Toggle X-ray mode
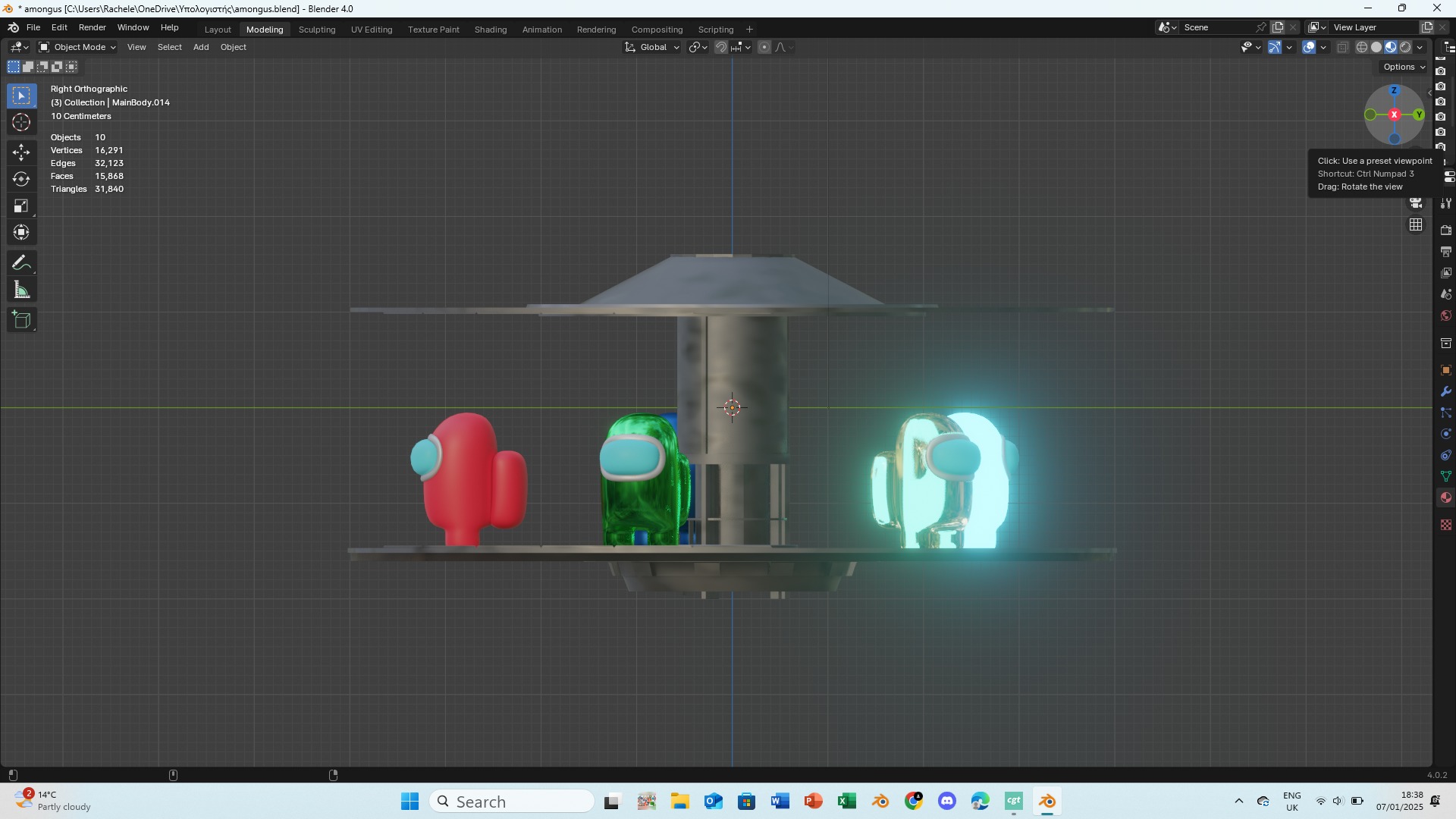The width and height of the screenshot is (1456, 819). click(1342, 47)
